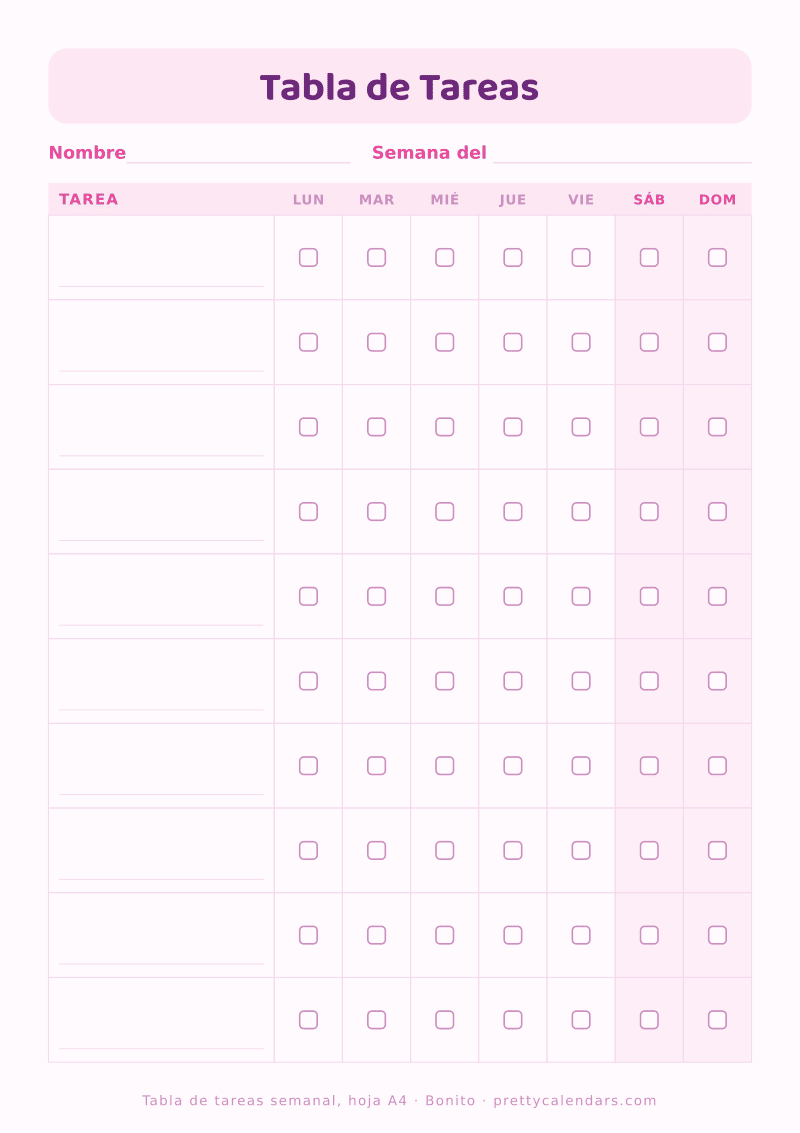Tick the DOM checkbox in first row
Image resolution: width=800 pixels, height=1133 pixels.
click(718, 257)
